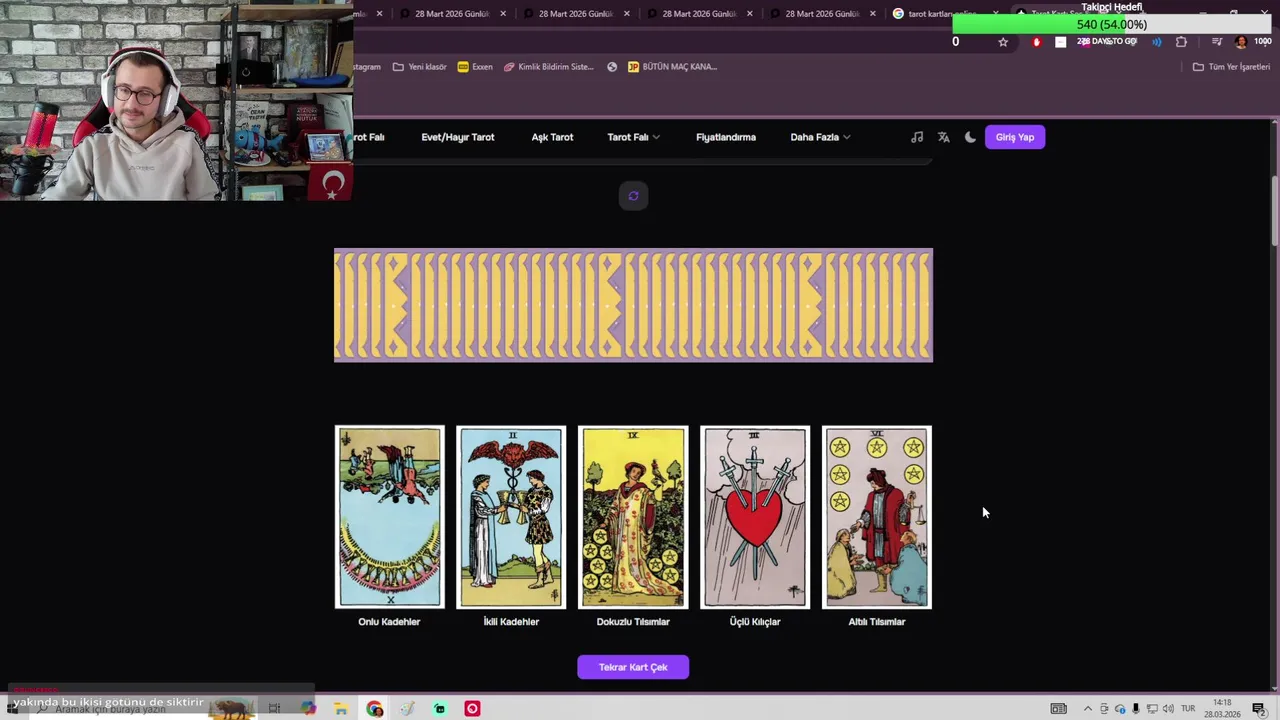This screenshot has height=720, width=1280.
Task: Pick a card from the face-down deck
Action: click(x=633, y=305)
